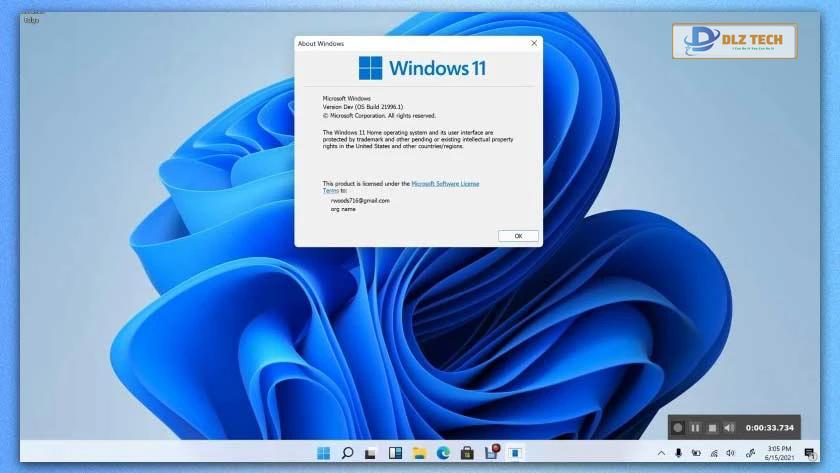Mute the recorder audio speaker icon
840x473 pixels.
[x=729, y=427]
